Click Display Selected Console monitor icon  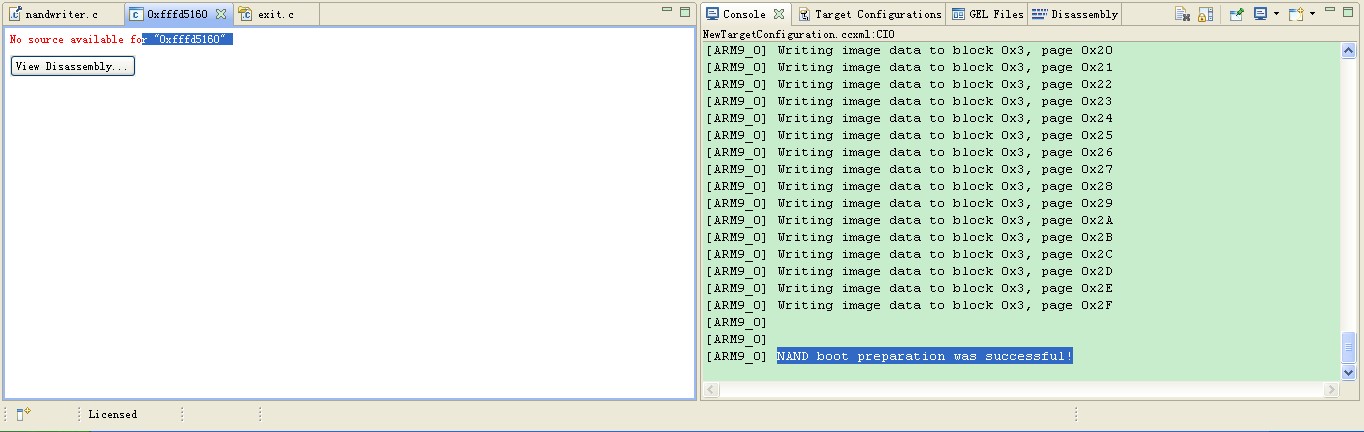1260,14
